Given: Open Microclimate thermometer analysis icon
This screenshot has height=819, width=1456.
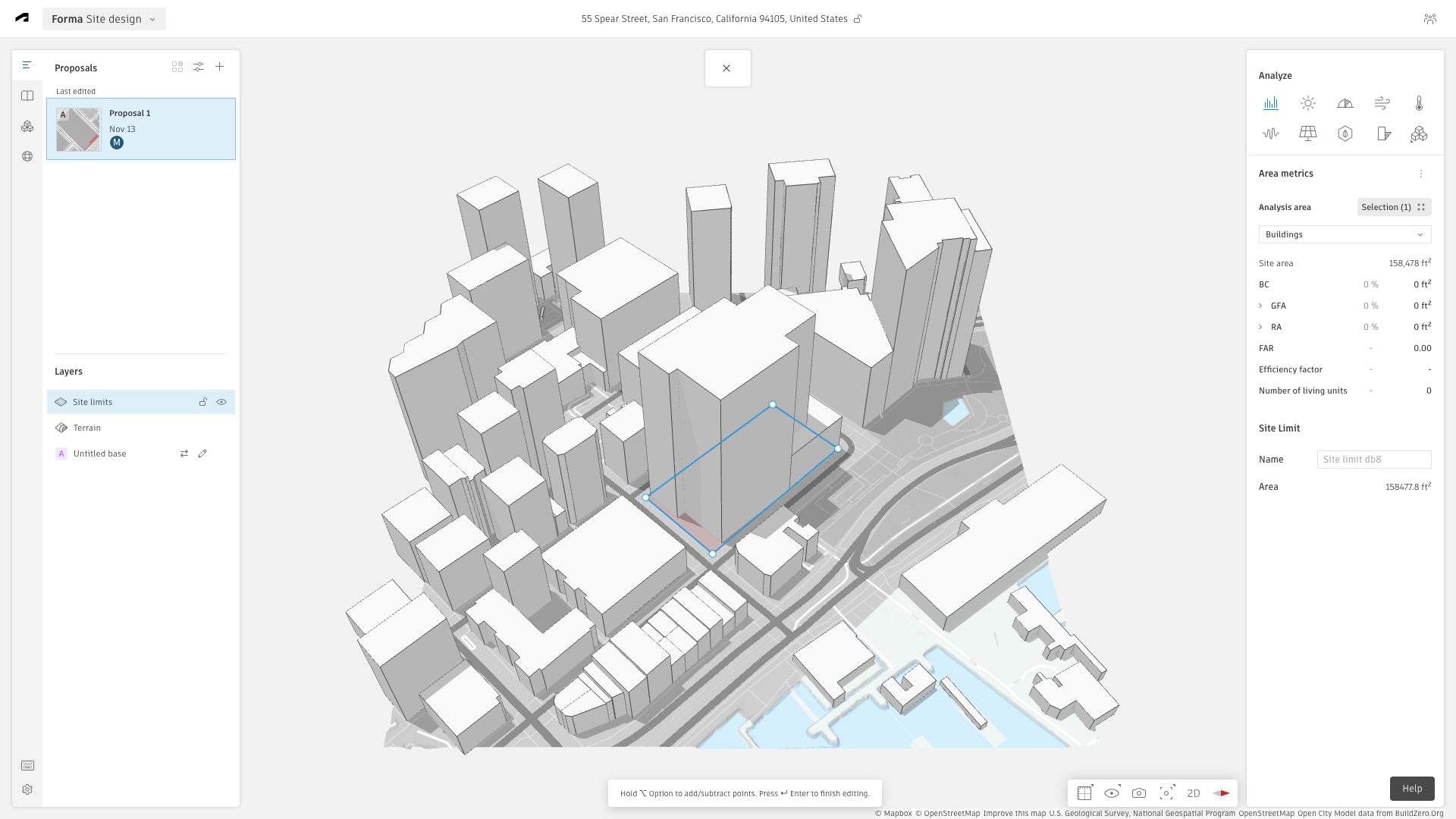Looking at the screenshot, I should (1419, 104).
